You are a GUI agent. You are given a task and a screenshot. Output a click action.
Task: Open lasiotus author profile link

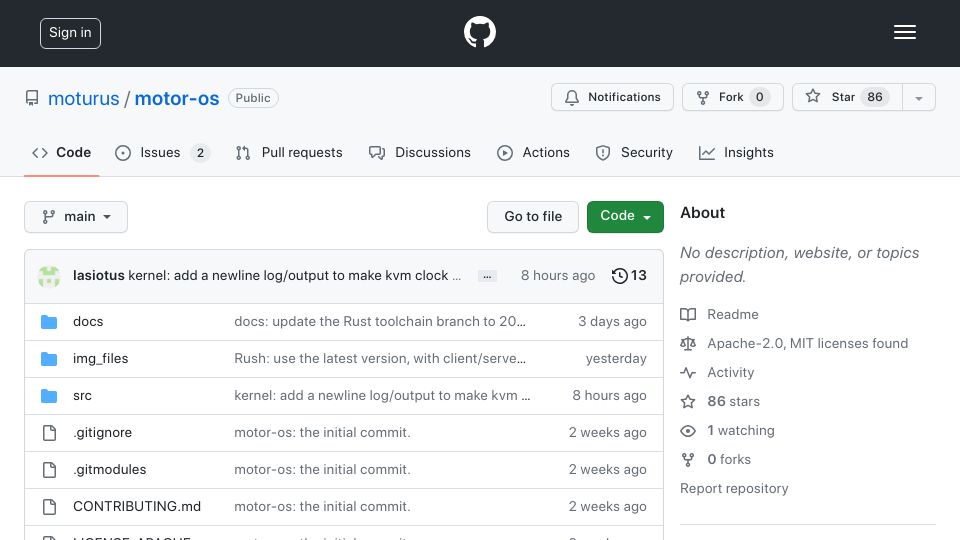pyautogui.click(x=99, y=276)
